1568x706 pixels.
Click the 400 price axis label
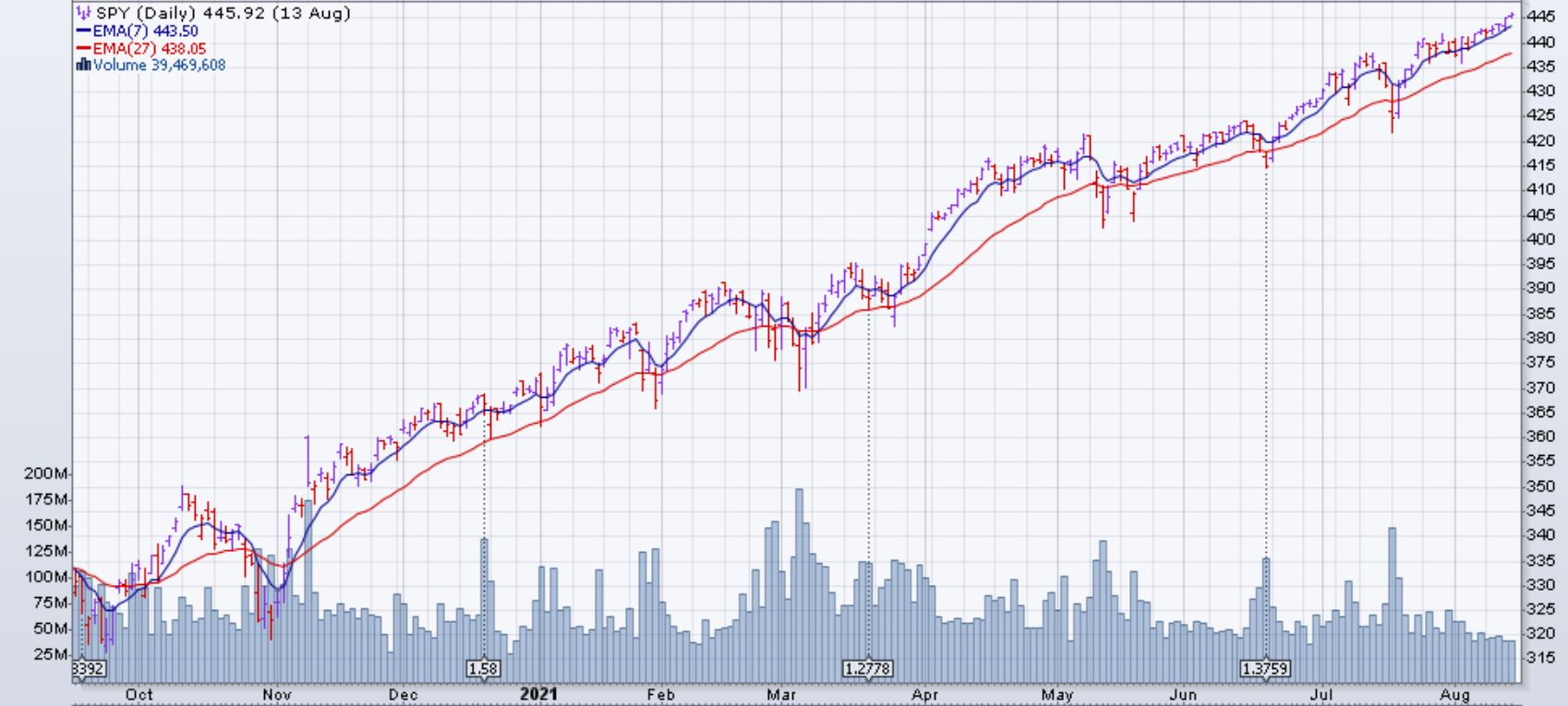pos(1540,239)
